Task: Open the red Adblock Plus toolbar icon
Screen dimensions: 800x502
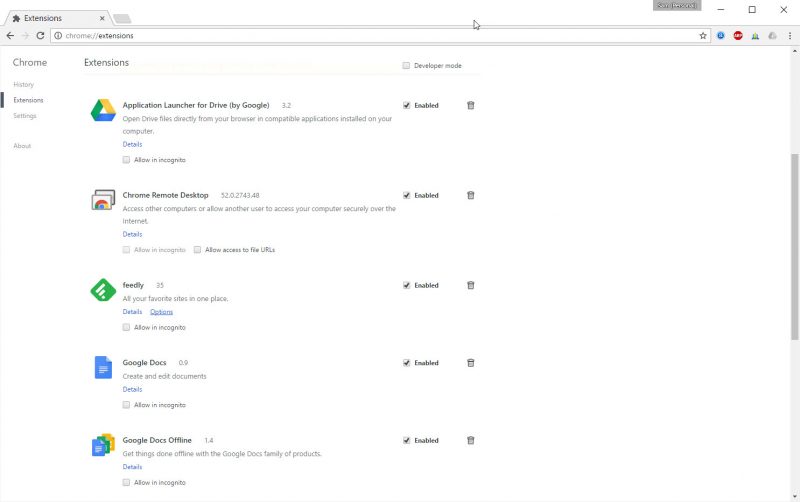Action: pyautogui.click(x=738, y=36)
